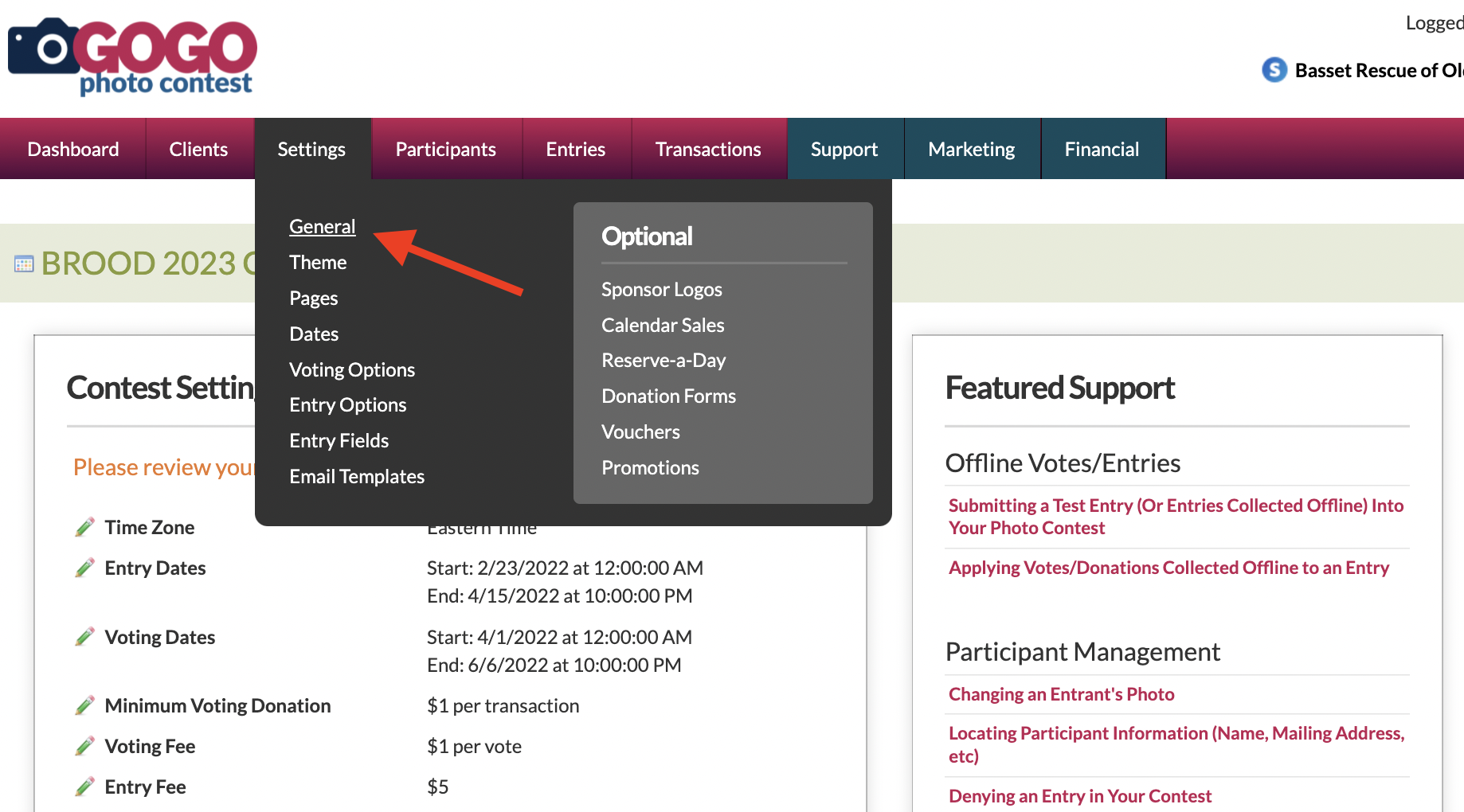Click the pencil icon next to Time Zone
The height and width of the screenshot is (812, 1464).
click(84, 527)
